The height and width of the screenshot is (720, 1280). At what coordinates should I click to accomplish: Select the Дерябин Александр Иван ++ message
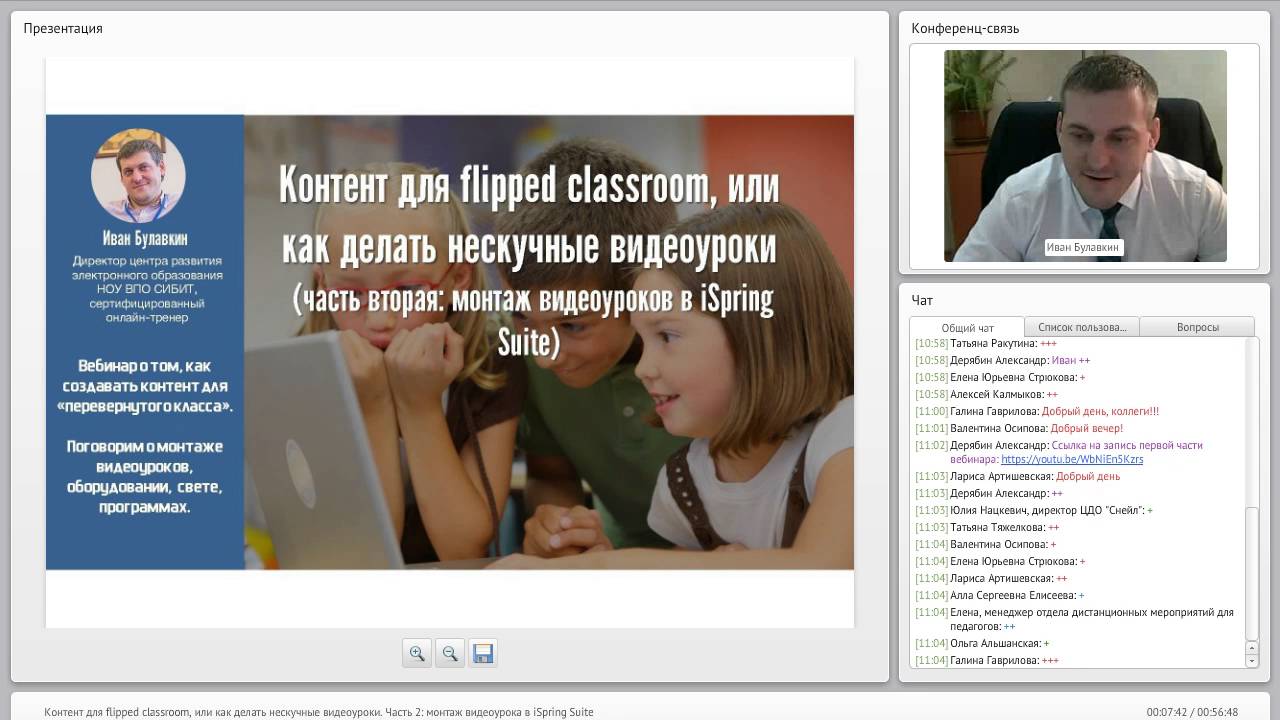[1003, 360]
